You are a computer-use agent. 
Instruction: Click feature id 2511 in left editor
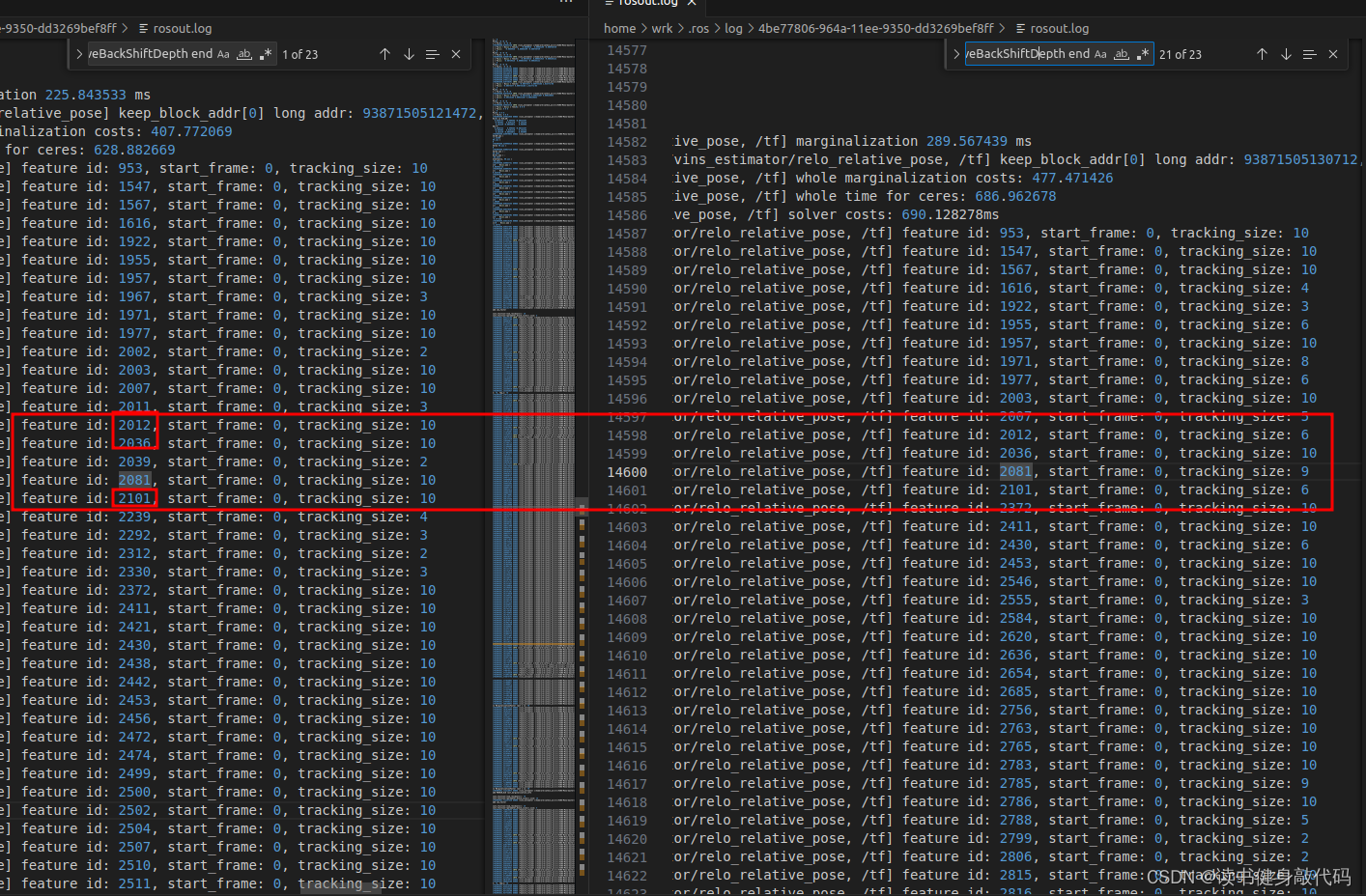[x=134, y=883]
